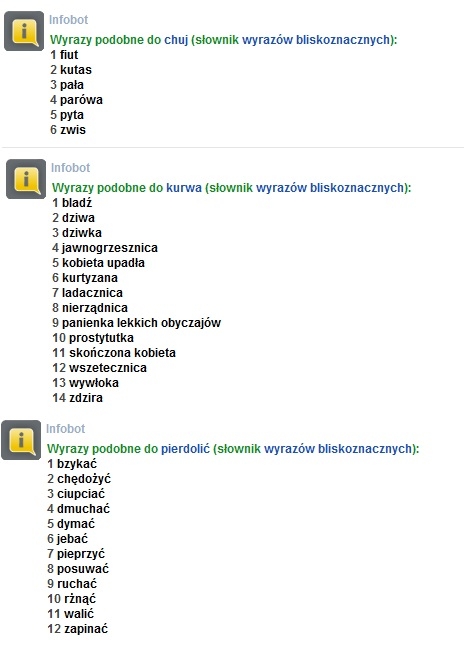Open the Infobot name in third message
The width and height of the screenshot is (464, 647).
click(66, 428)
